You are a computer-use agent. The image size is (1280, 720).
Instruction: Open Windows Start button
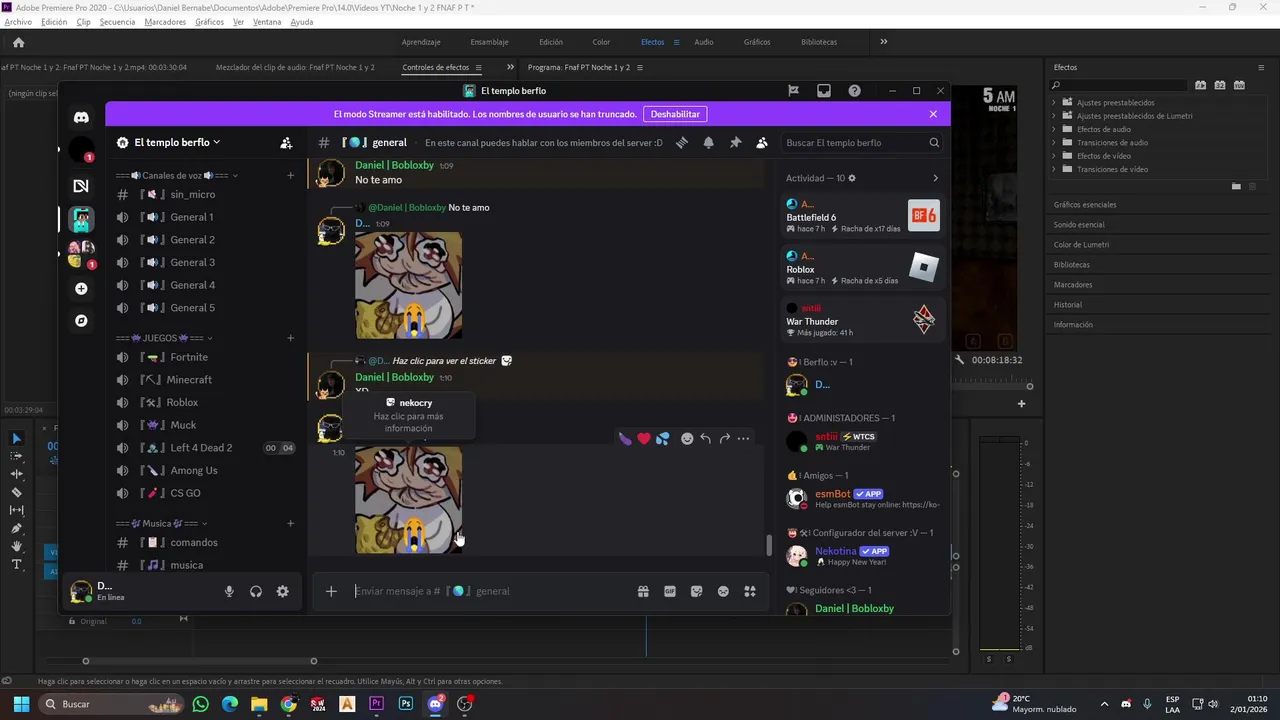coord(21,704)
